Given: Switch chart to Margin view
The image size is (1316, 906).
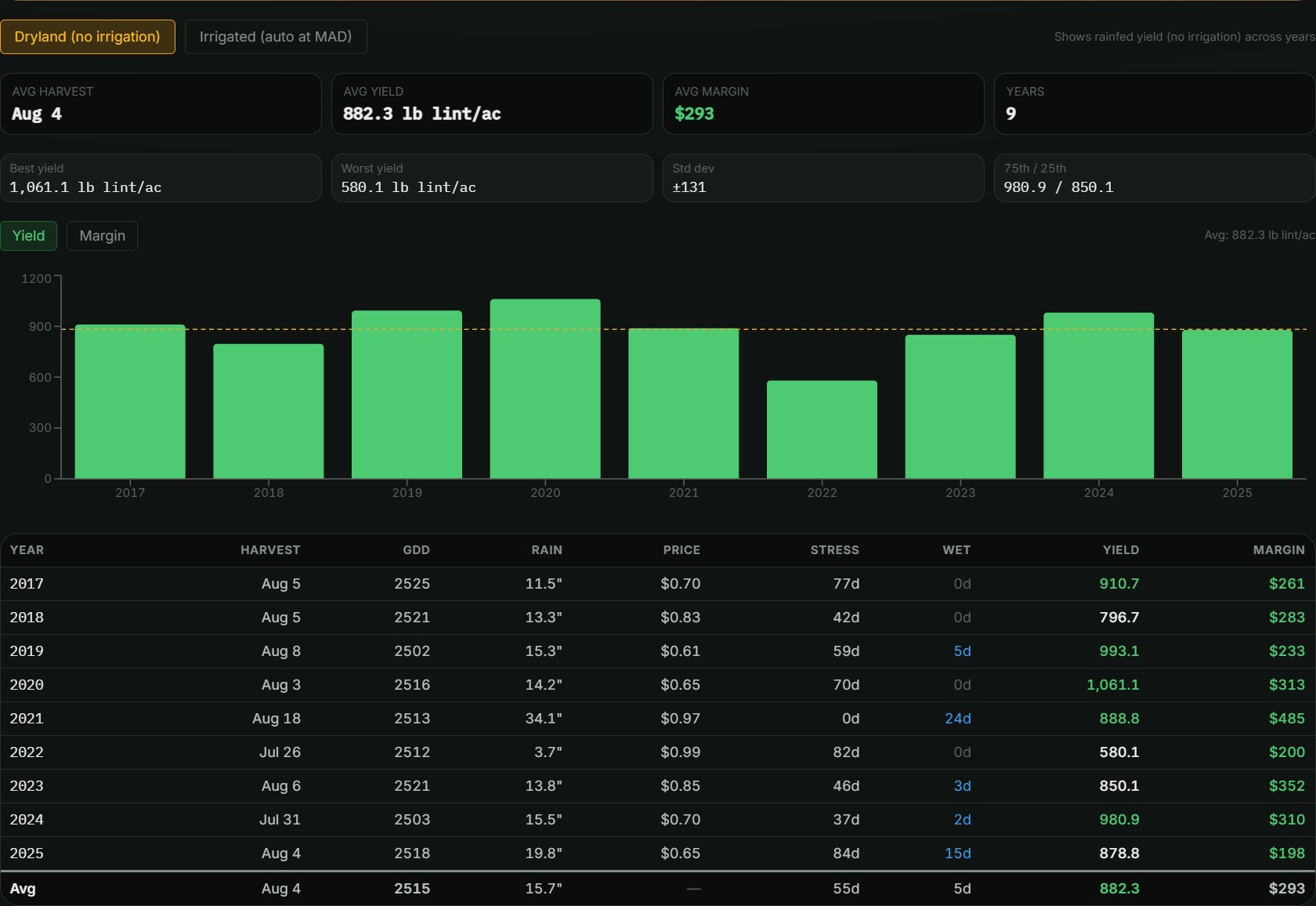Looking at the screenshot, I should point(103,236).
